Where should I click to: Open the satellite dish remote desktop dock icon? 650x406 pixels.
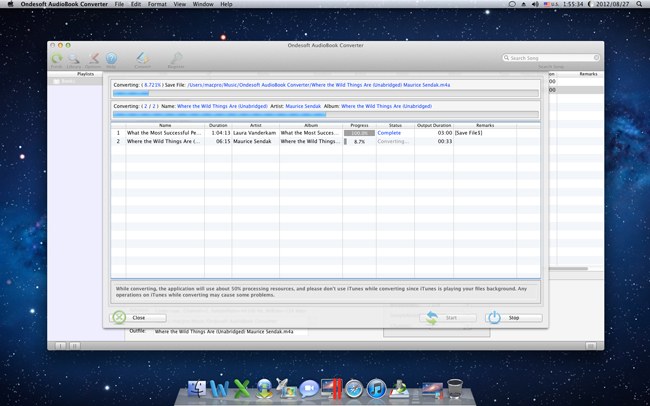[x=286, y=389]
